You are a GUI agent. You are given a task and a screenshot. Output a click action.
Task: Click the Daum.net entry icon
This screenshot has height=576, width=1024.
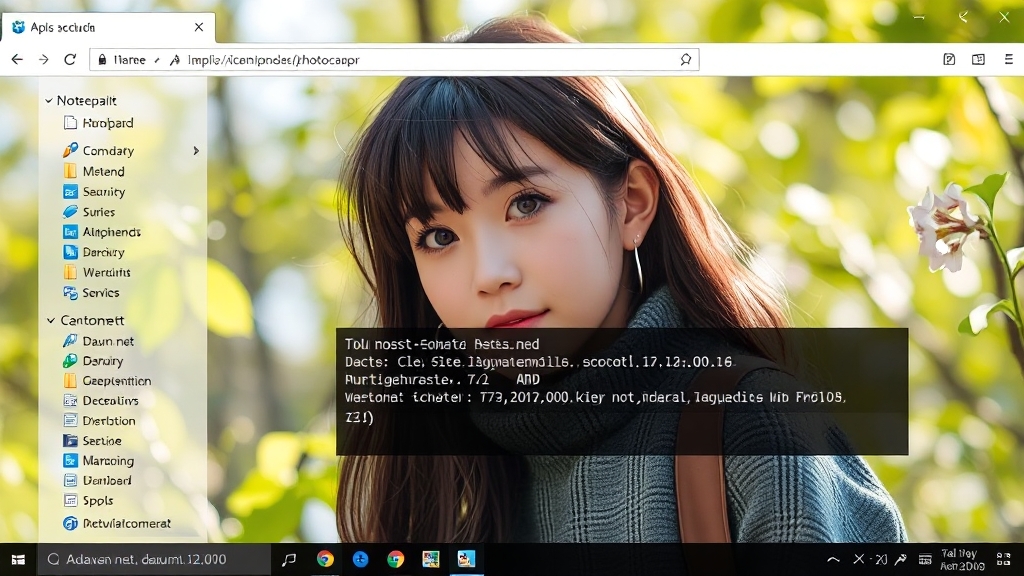click(70, 341)
